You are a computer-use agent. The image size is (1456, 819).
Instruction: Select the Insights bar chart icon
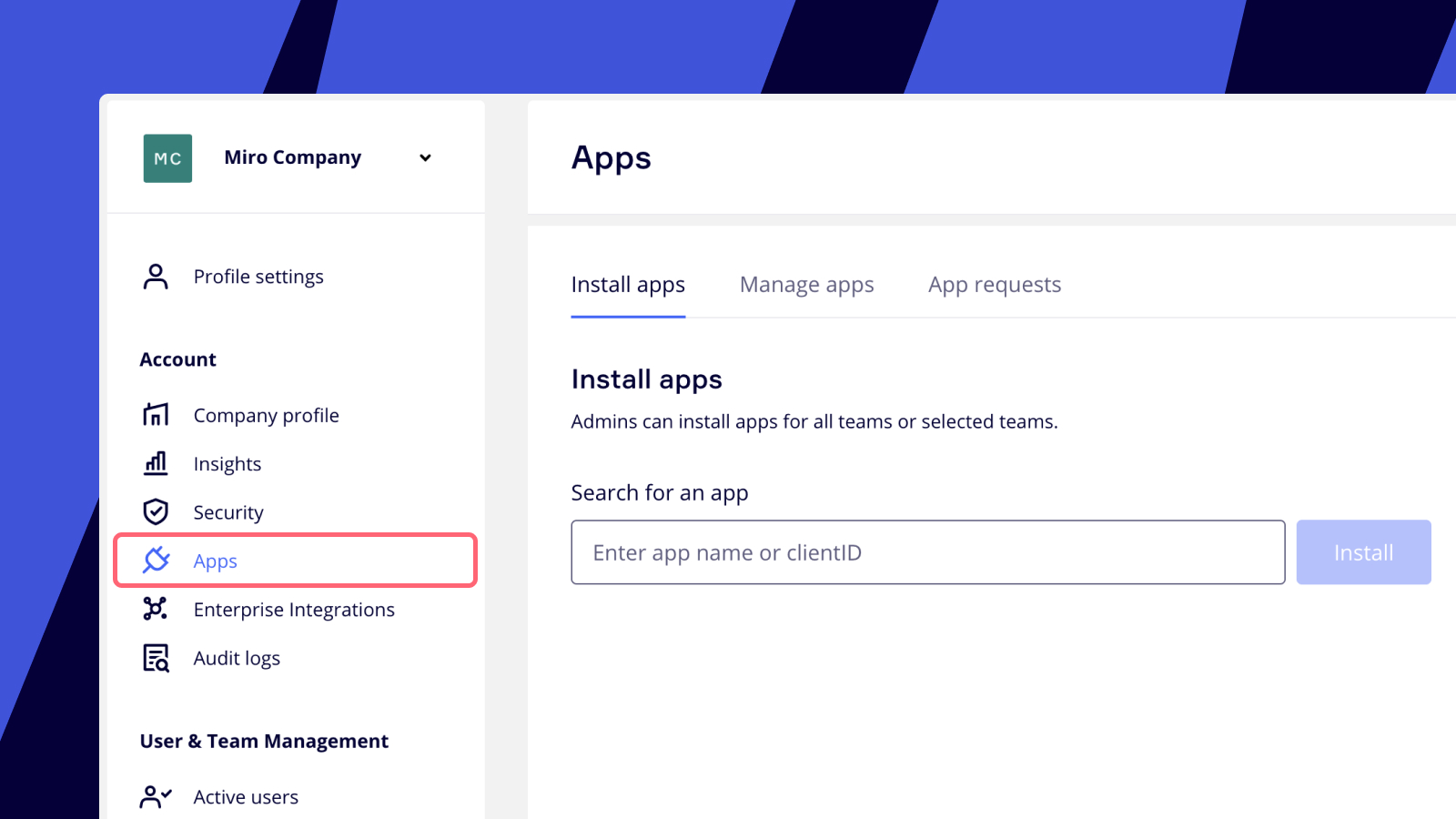(156, 463)
